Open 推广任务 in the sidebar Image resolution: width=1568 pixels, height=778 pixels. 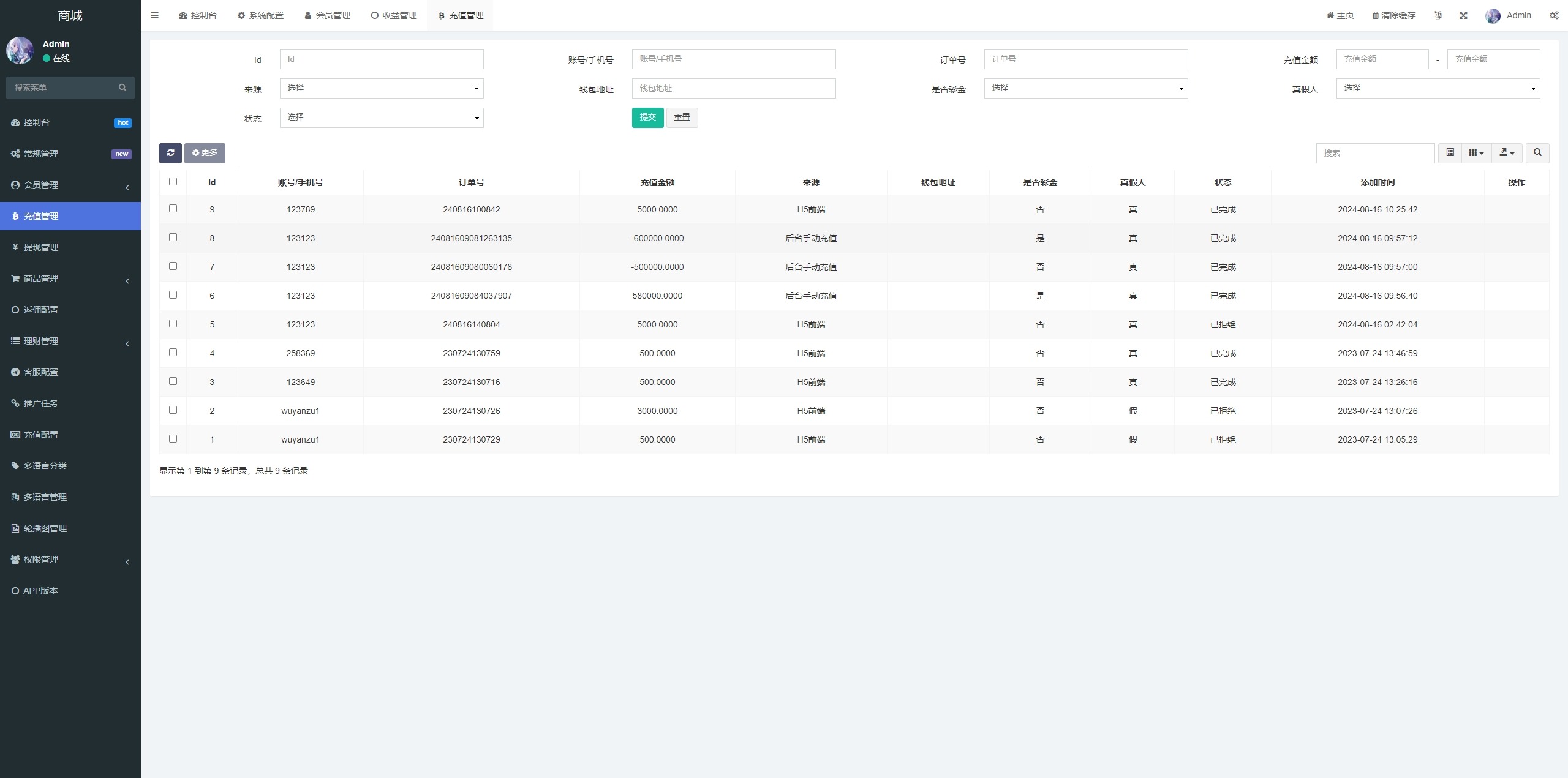(70, 403)
